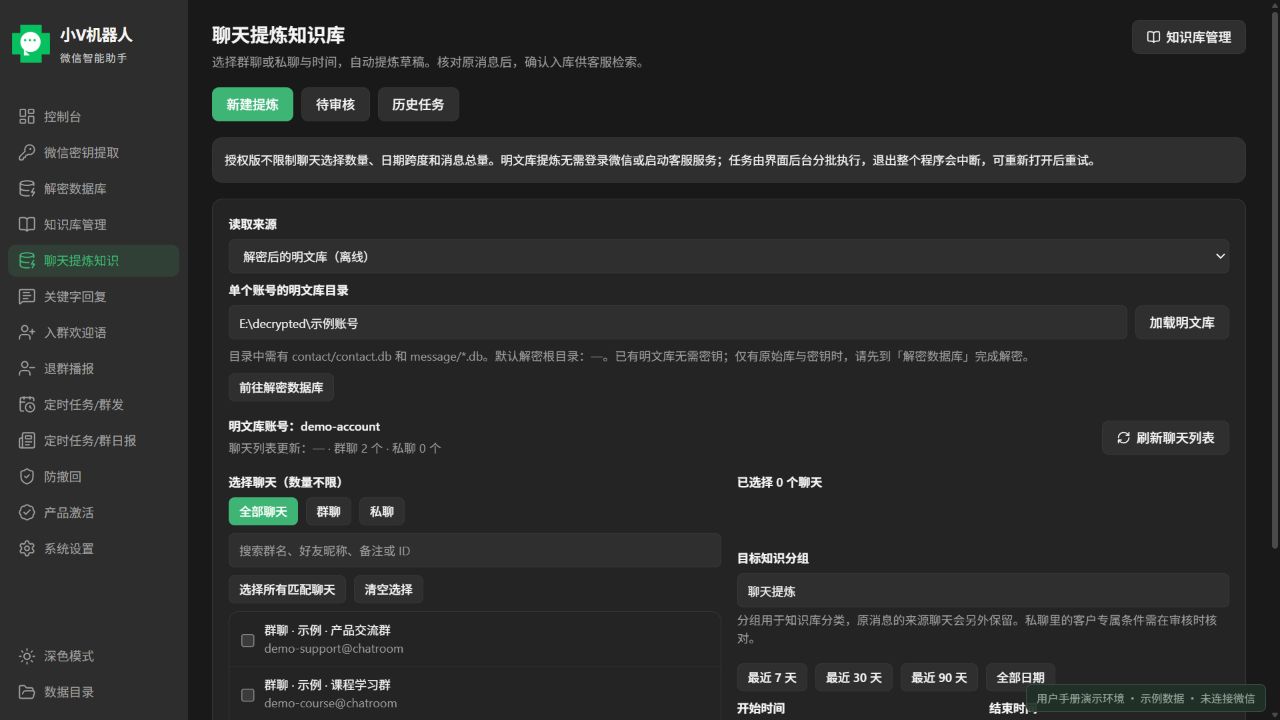The height and width of the screenshot is (720, 1280).
Task: Click the book icon beside 知识库管理 in sidebar
Action: (x=27, y=225)
